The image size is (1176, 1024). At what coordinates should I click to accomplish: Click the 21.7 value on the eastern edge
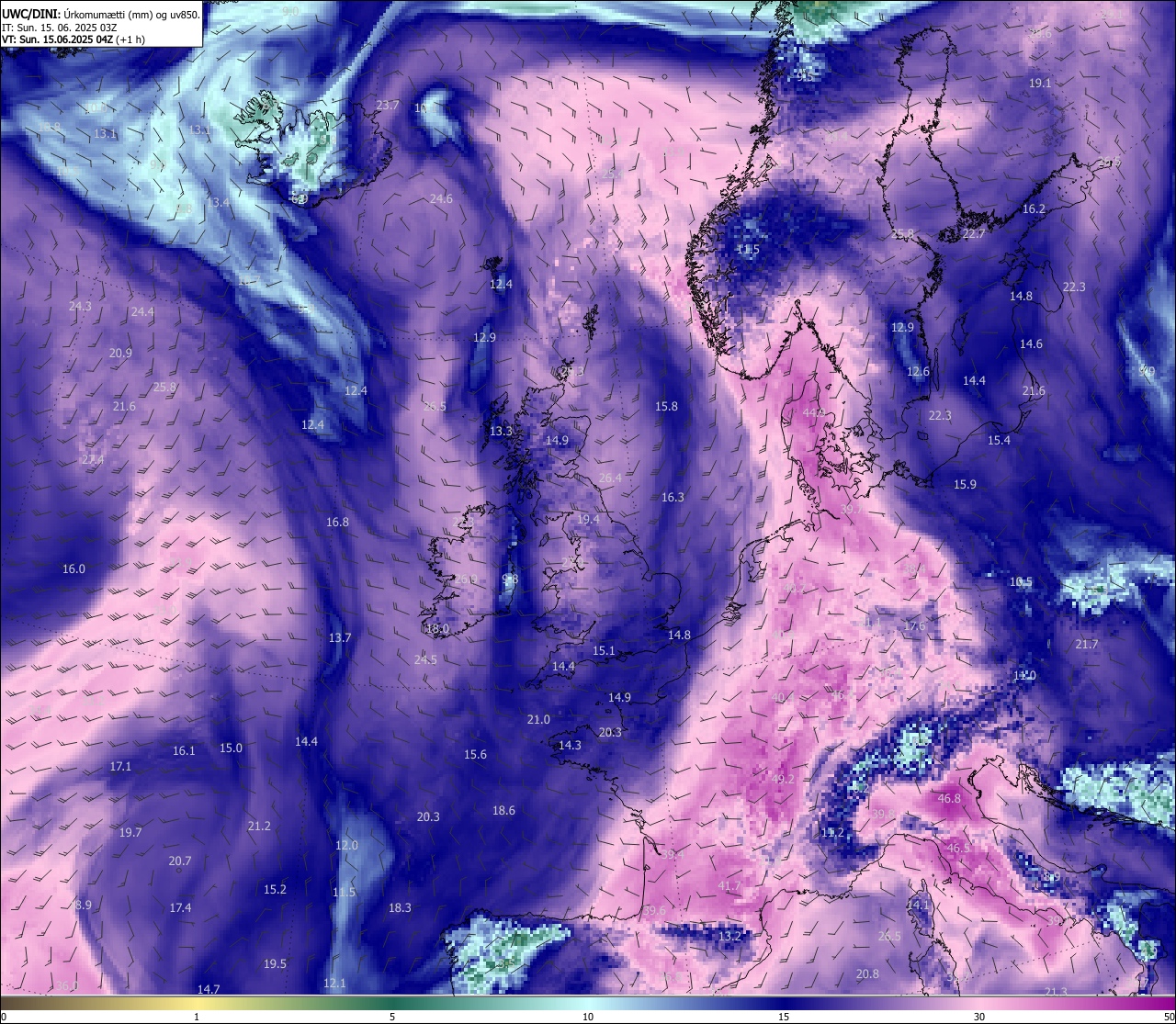coord(1087,644)
